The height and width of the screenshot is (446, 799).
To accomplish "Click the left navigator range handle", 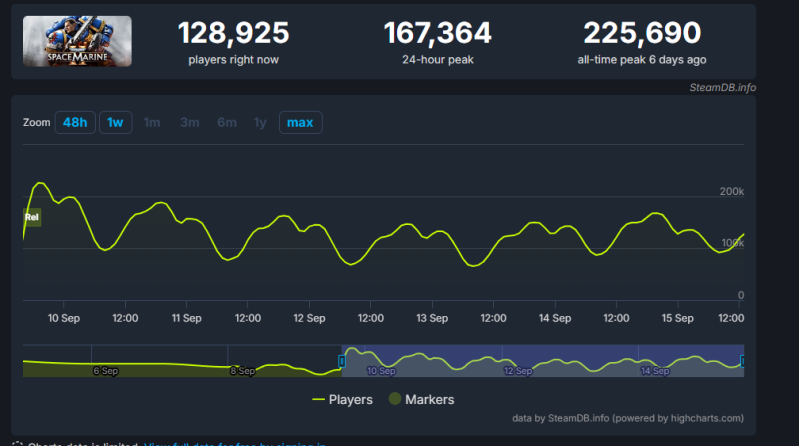I will click(x=341, y=361).
